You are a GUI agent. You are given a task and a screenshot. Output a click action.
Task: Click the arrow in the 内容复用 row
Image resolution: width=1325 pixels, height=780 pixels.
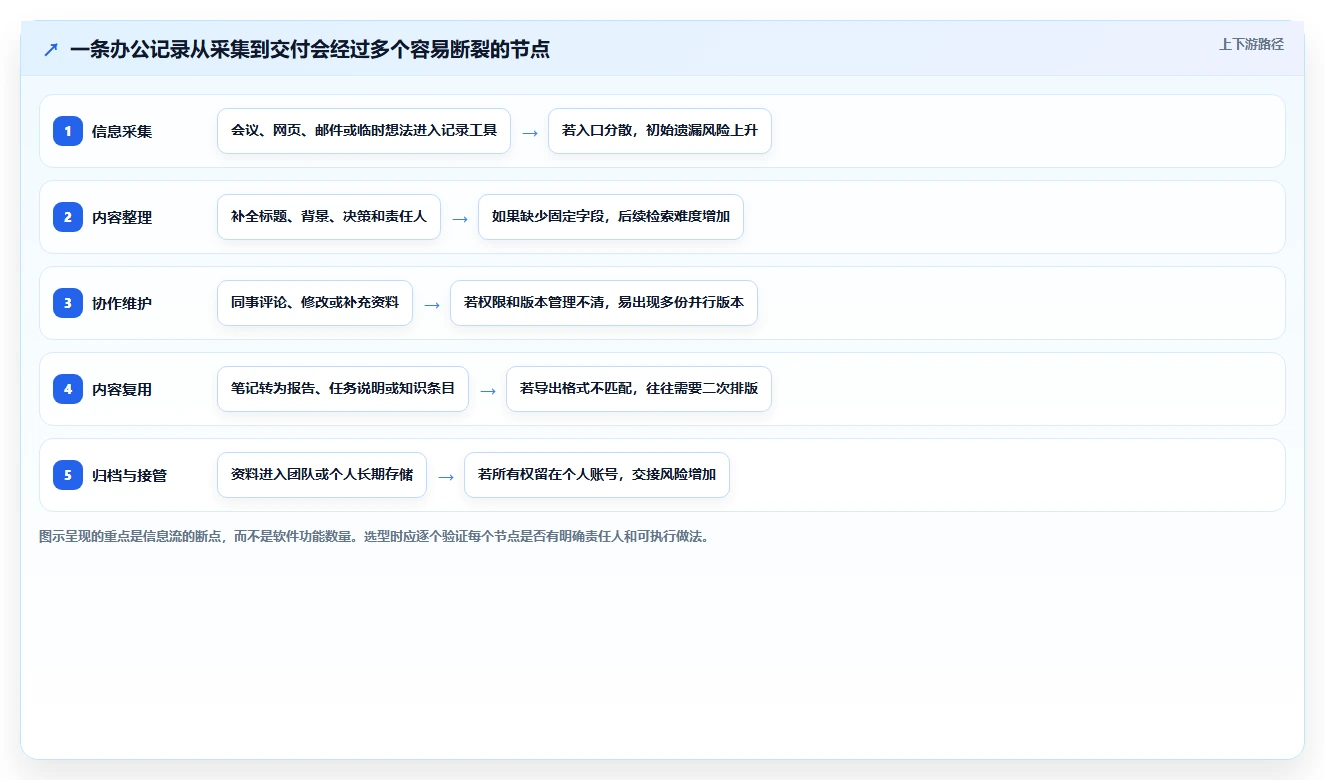(488, 390)
